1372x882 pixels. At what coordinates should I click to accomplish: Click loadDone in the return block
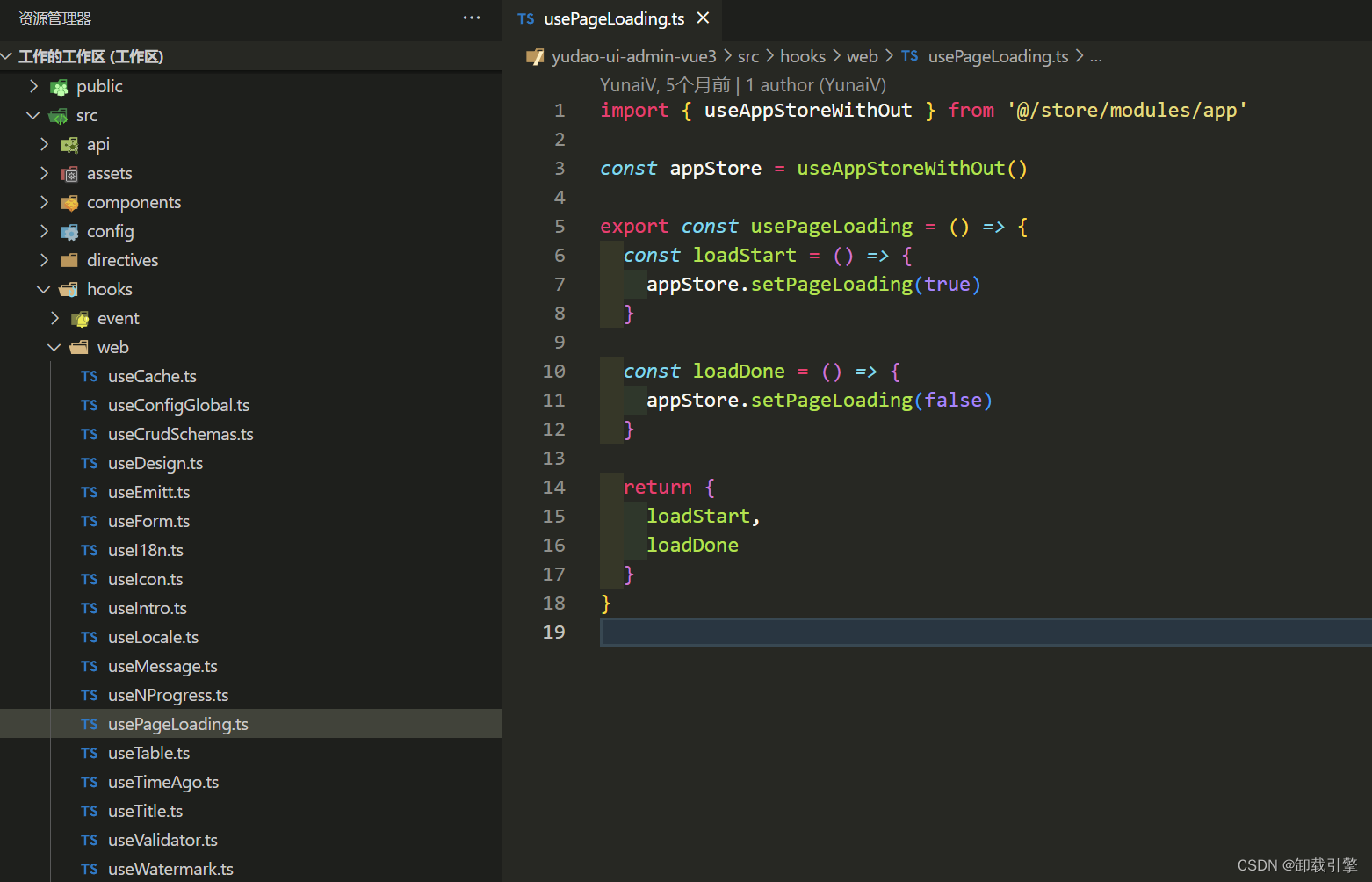click(692, 546)
